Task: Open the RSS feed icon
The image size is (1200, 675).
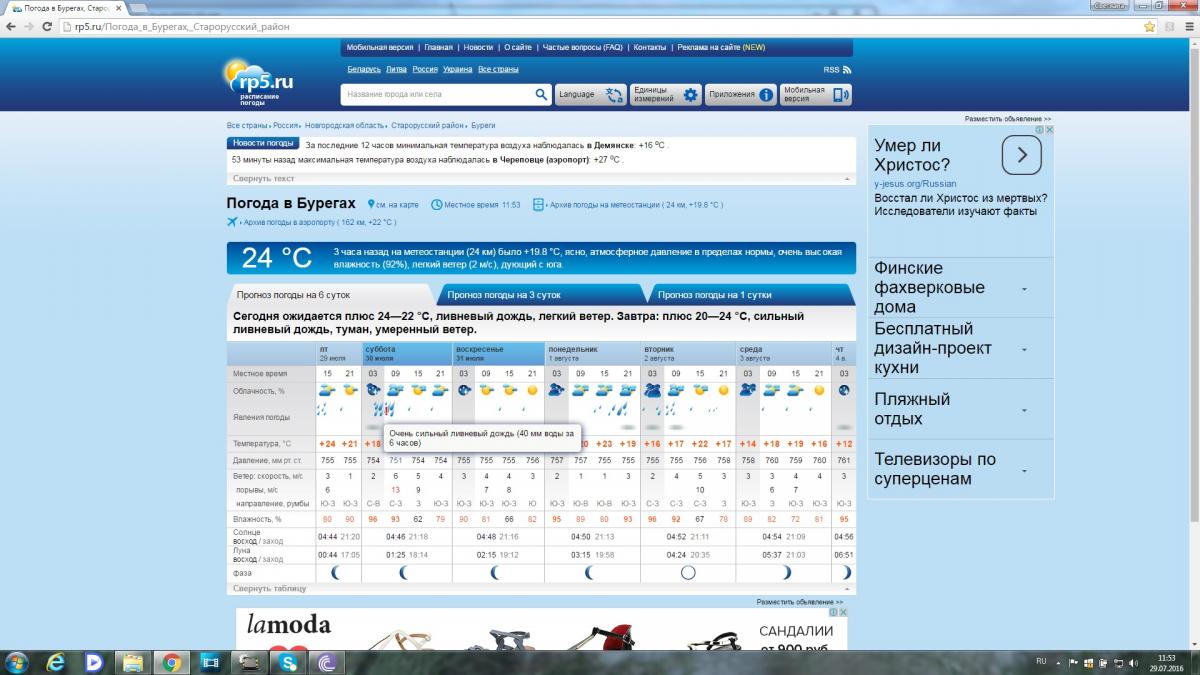Action: (846, 70)
